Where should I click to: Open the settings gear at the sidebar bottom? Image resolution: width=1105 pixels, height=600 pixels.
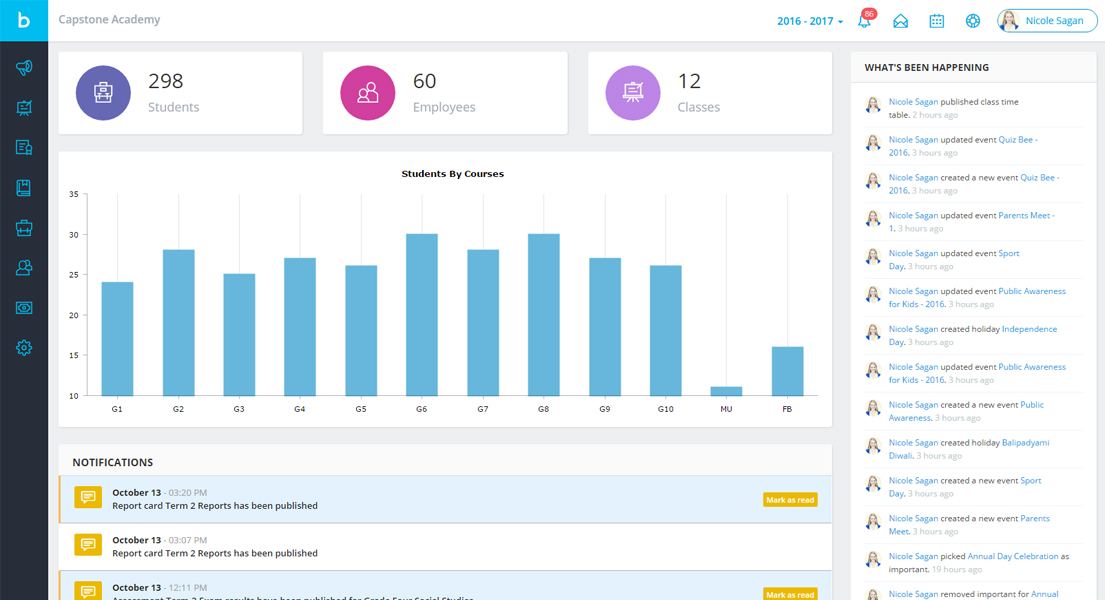(23, 347)
